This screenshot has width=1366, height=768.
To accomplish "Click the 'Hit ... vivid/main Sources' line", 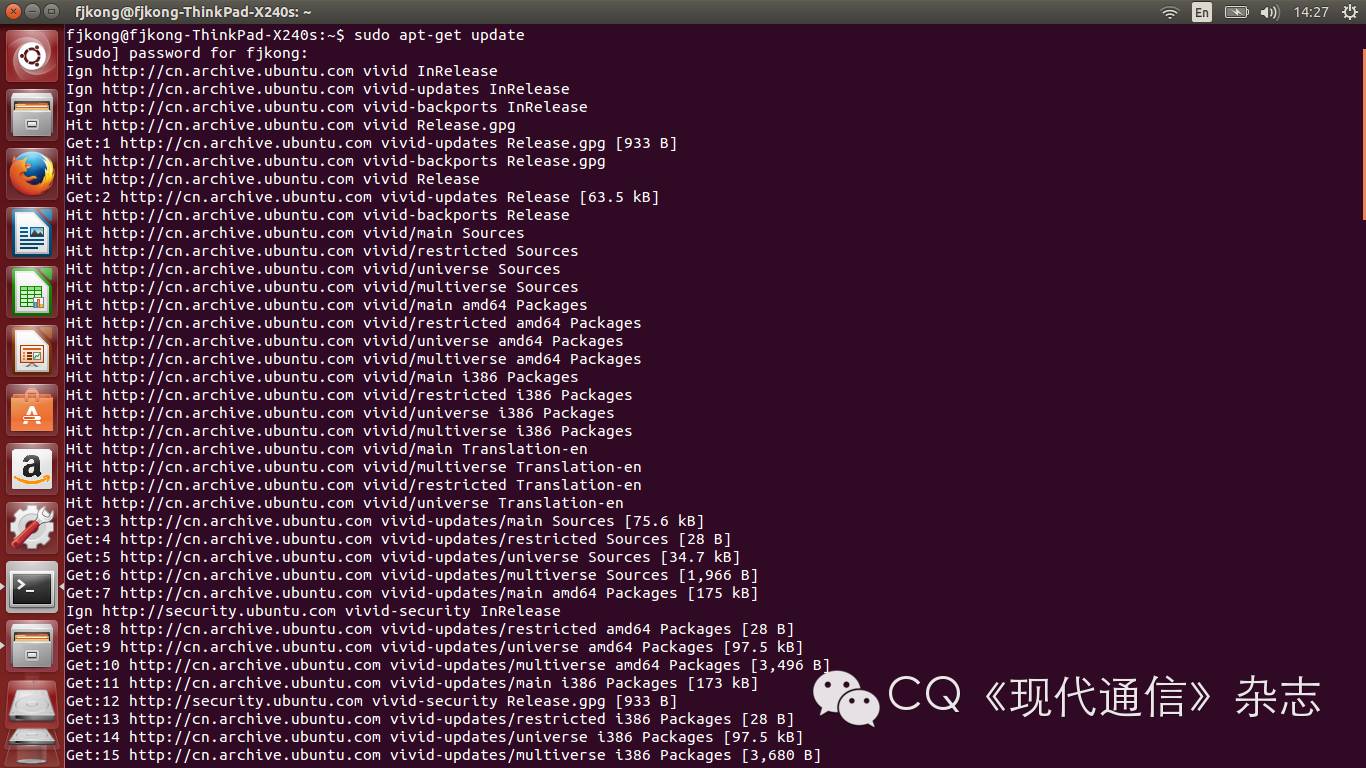I will pyautogui.click(x=295, y=233).
